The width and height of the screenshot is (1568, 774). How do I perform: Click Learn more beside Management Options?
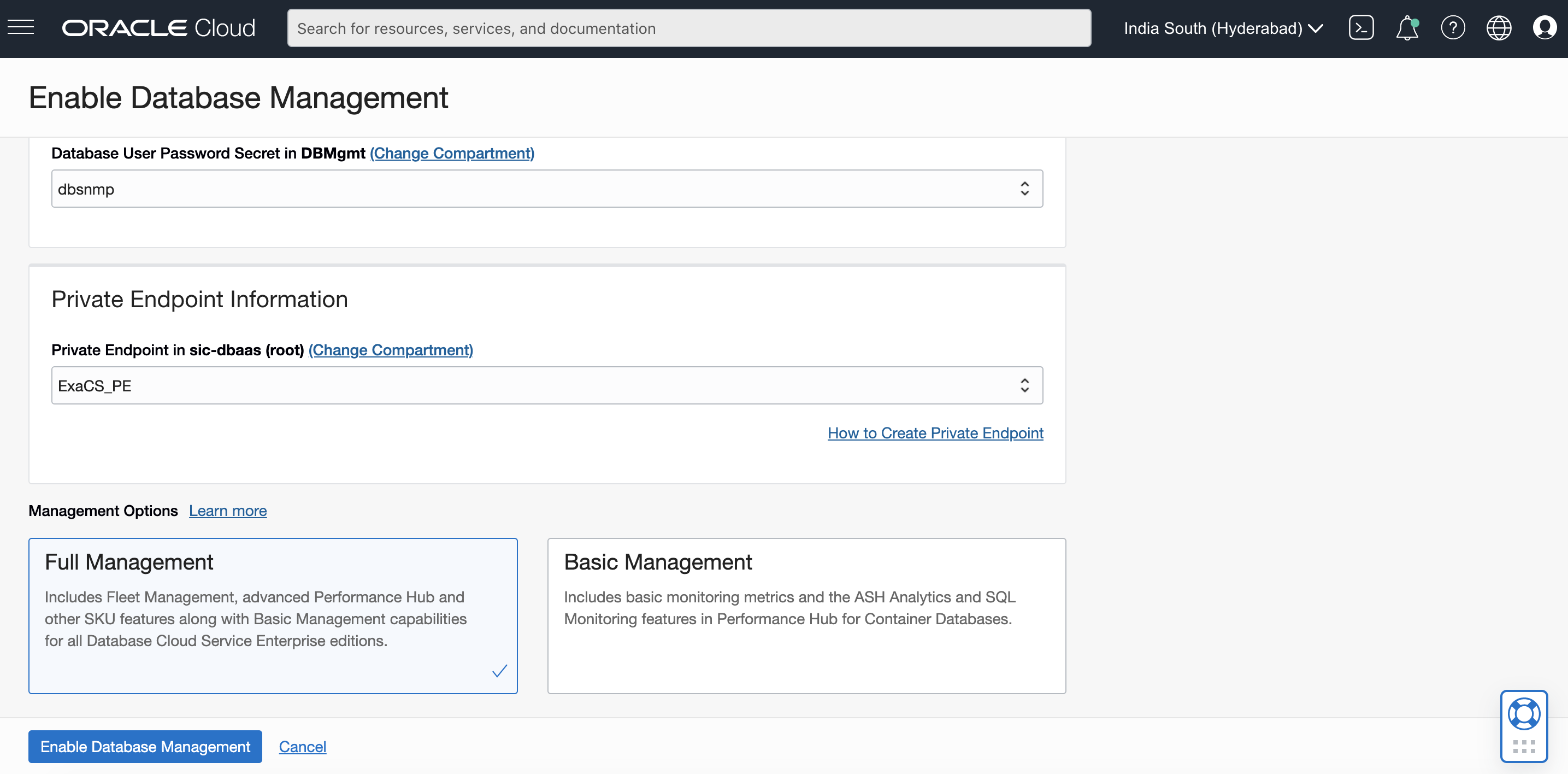[x=228, y=511]
